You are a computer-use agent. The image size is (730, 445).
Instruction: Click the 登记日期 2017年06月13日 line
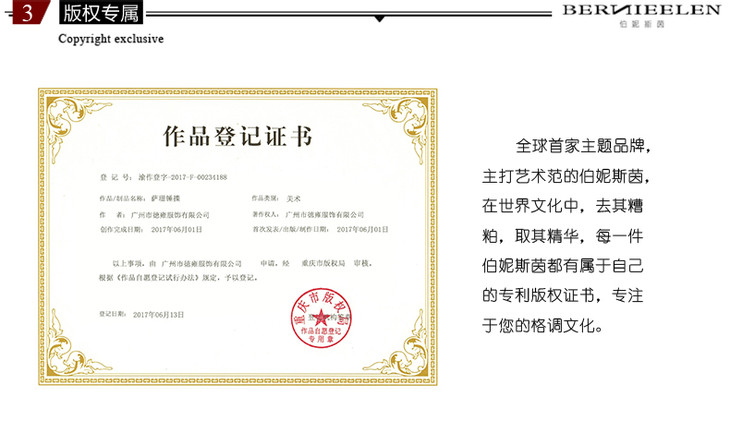pyautogui.click(x=142, y=315)
